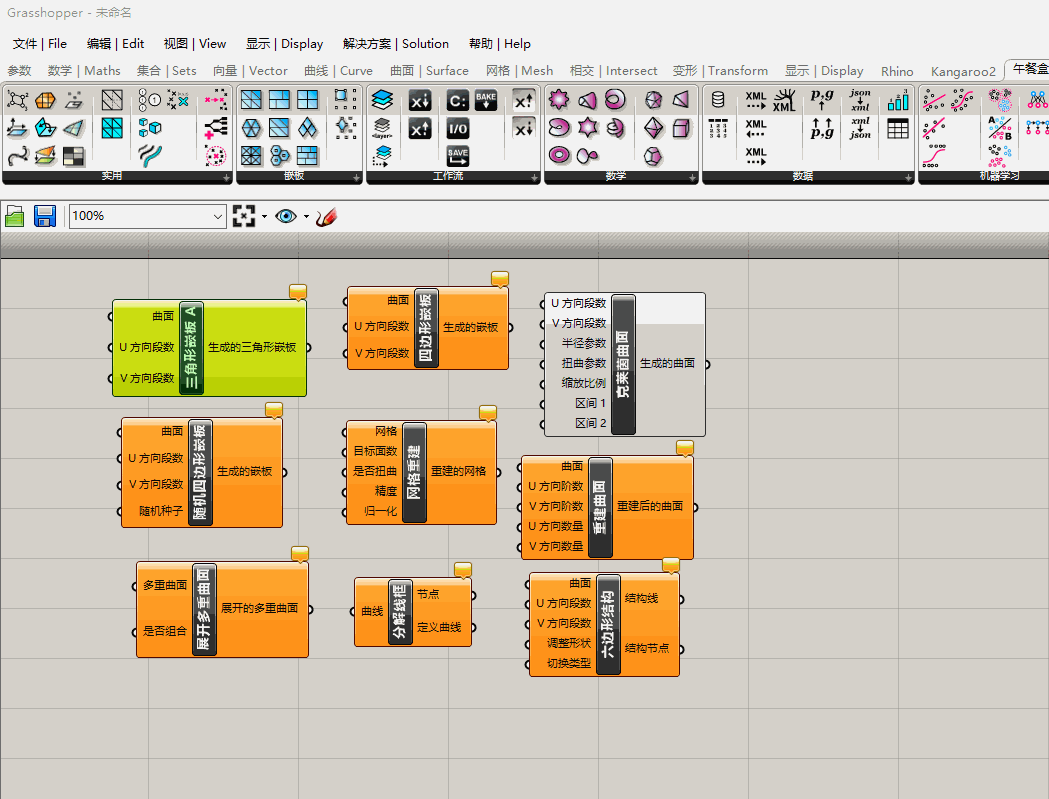Pick the brick pattern panel icon
The image size is (1049, 799).
[307, 156]
